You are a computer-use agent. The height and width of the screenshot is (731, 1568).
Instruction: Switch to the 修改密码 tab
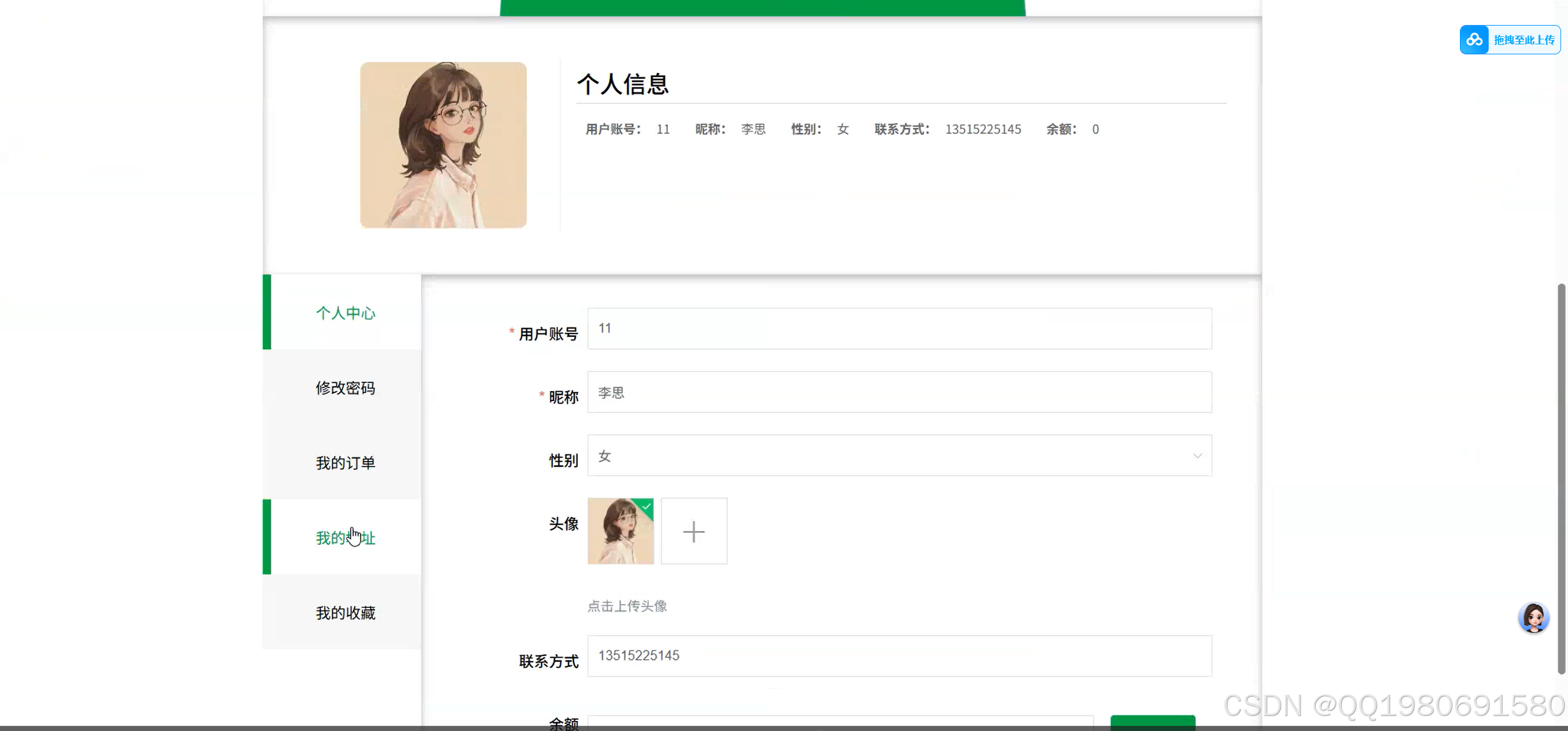(x=345, y=387)
